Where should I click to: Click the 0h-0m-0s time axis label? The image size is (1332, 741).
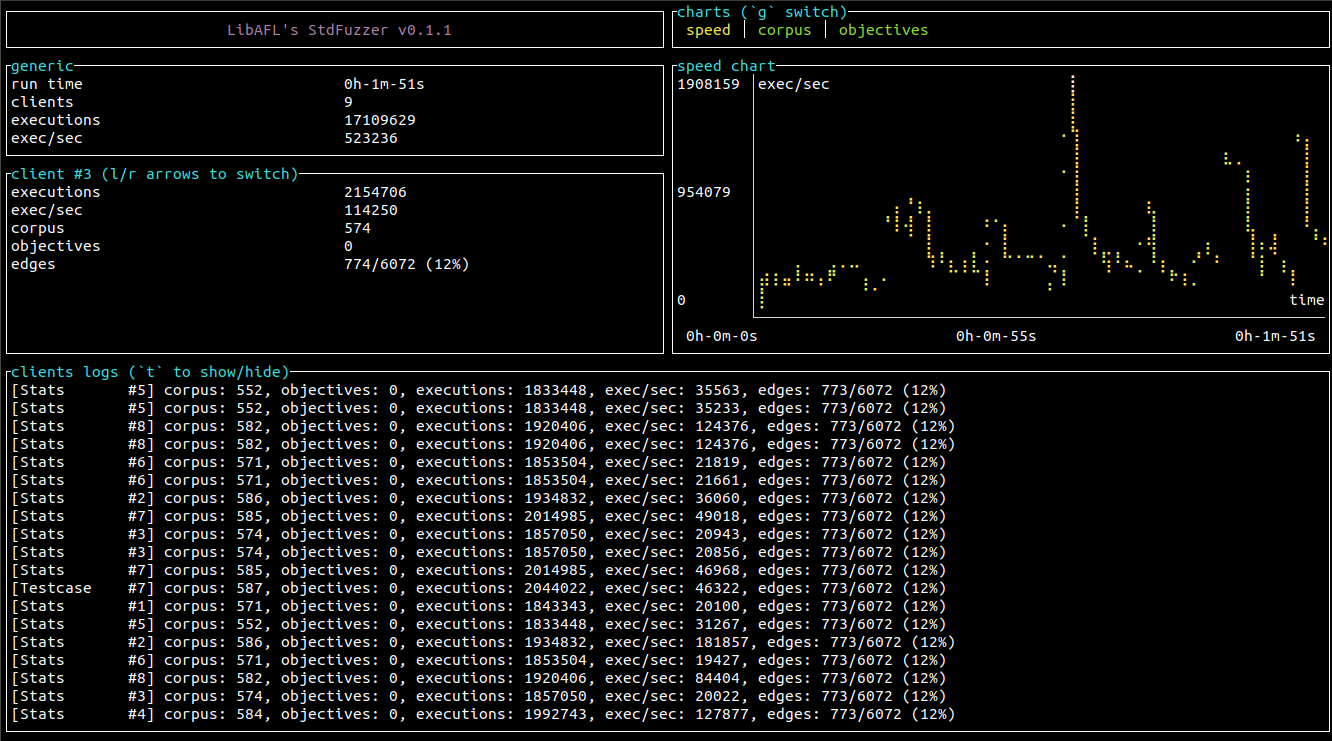point(722,336)
